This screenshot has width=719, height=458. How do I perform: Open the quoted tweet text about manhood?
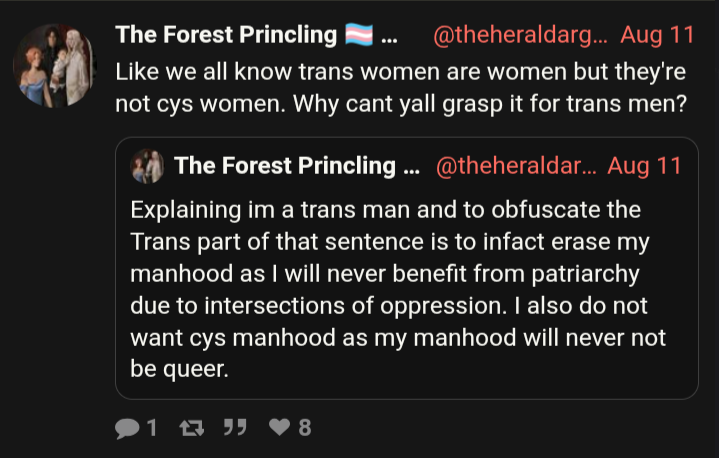[x=398, y=289]
